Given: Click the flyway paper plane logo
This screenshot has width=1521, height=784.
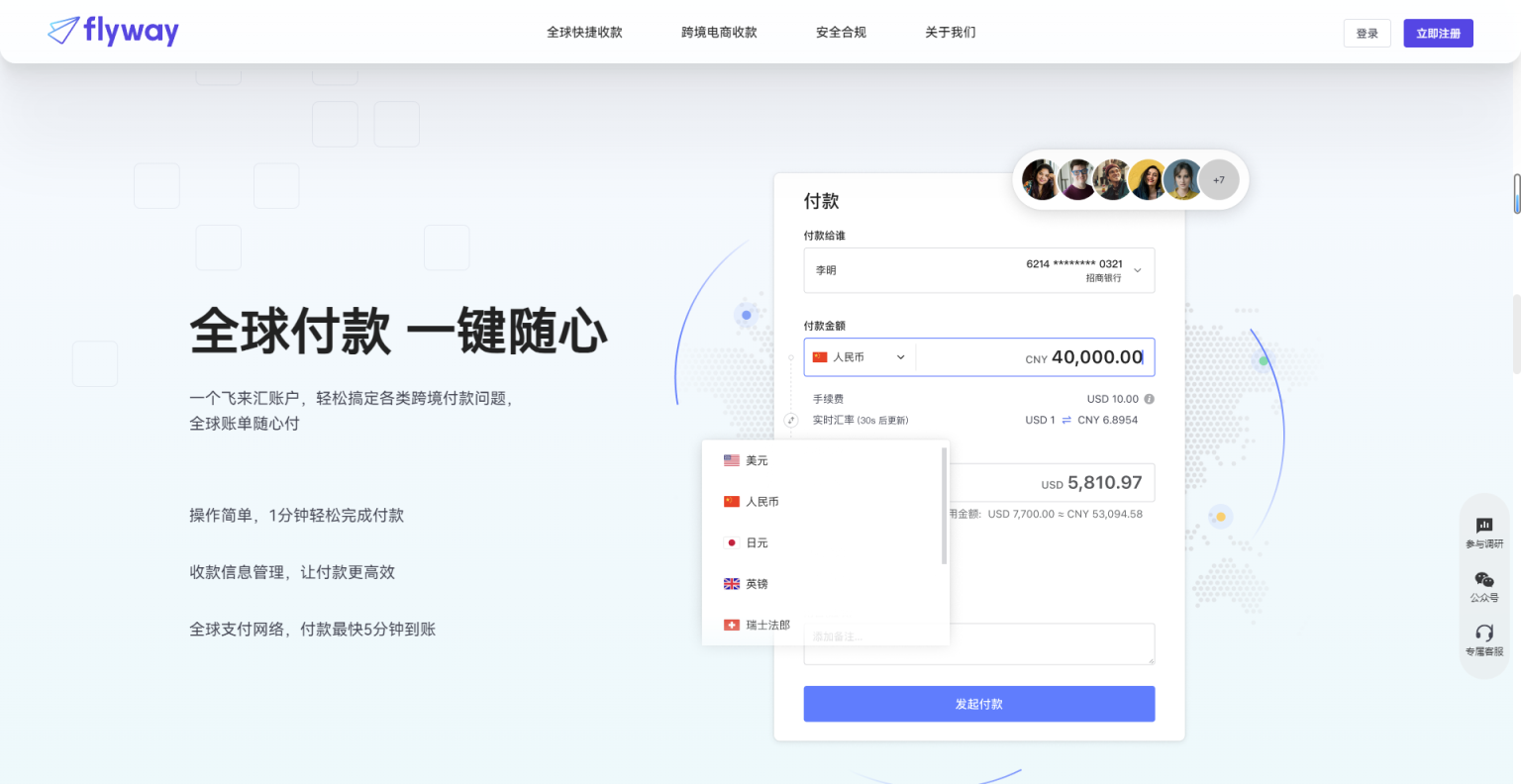Looking at the screenshot, I should coord(64,31).
